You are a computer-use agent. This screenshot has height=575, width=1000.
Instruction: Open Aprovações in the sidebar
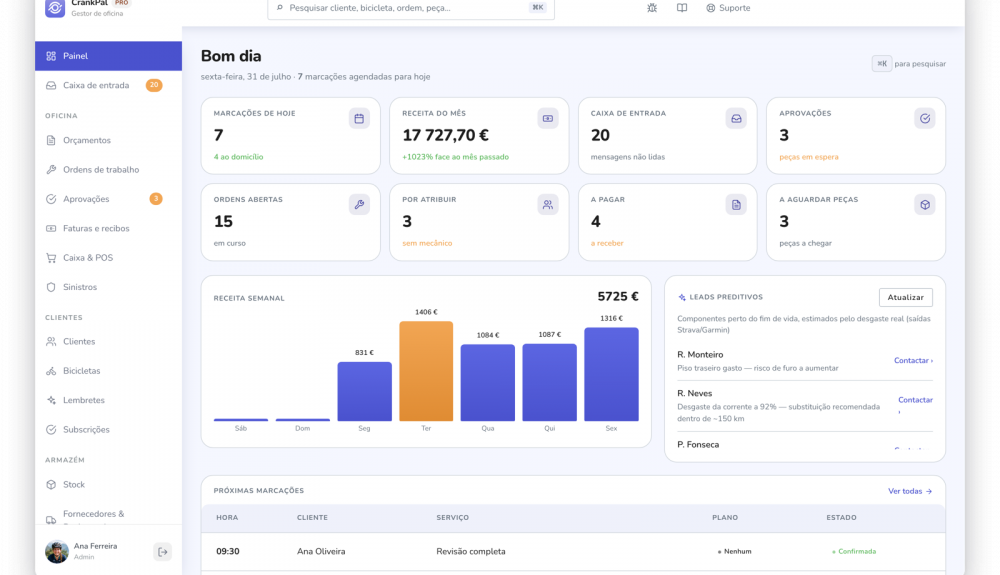click(x=108, y=199)
